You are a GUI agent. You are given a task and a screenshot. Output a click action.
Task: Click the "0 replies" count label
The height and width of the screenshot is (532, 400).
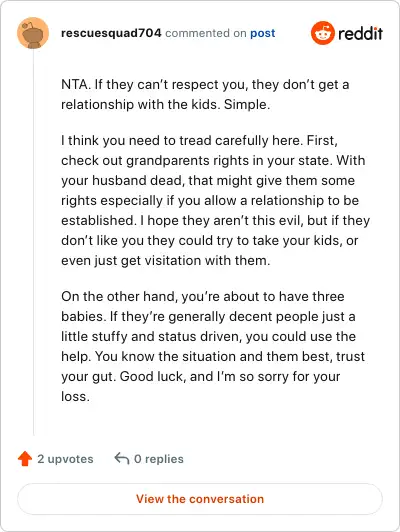(159, 459)
